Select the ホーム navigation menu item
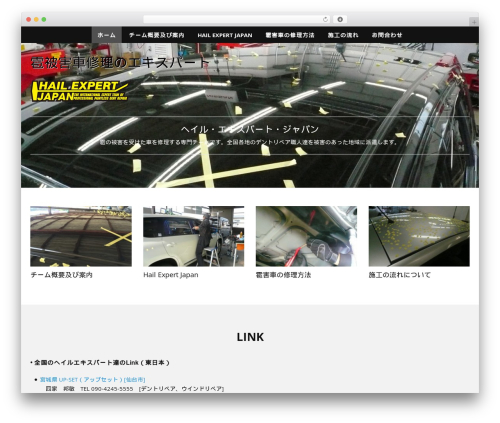This screenshot has height=423, width=500. click(x=107, y=35)
